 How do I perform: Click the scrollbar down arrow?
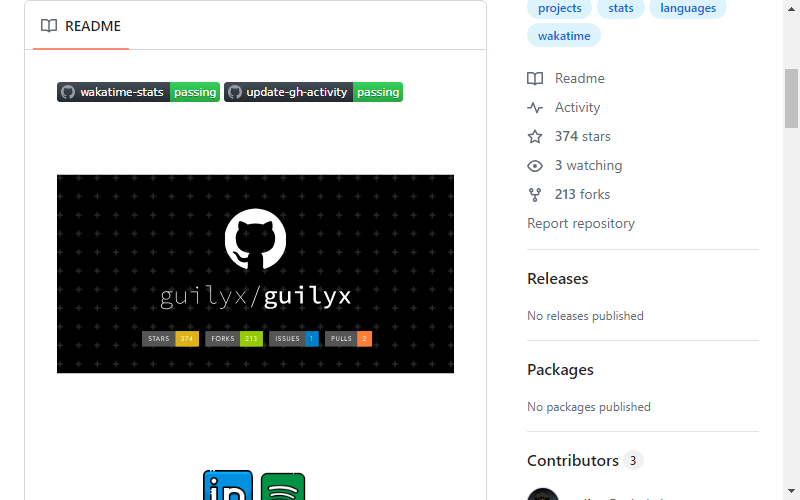(791, 491)
